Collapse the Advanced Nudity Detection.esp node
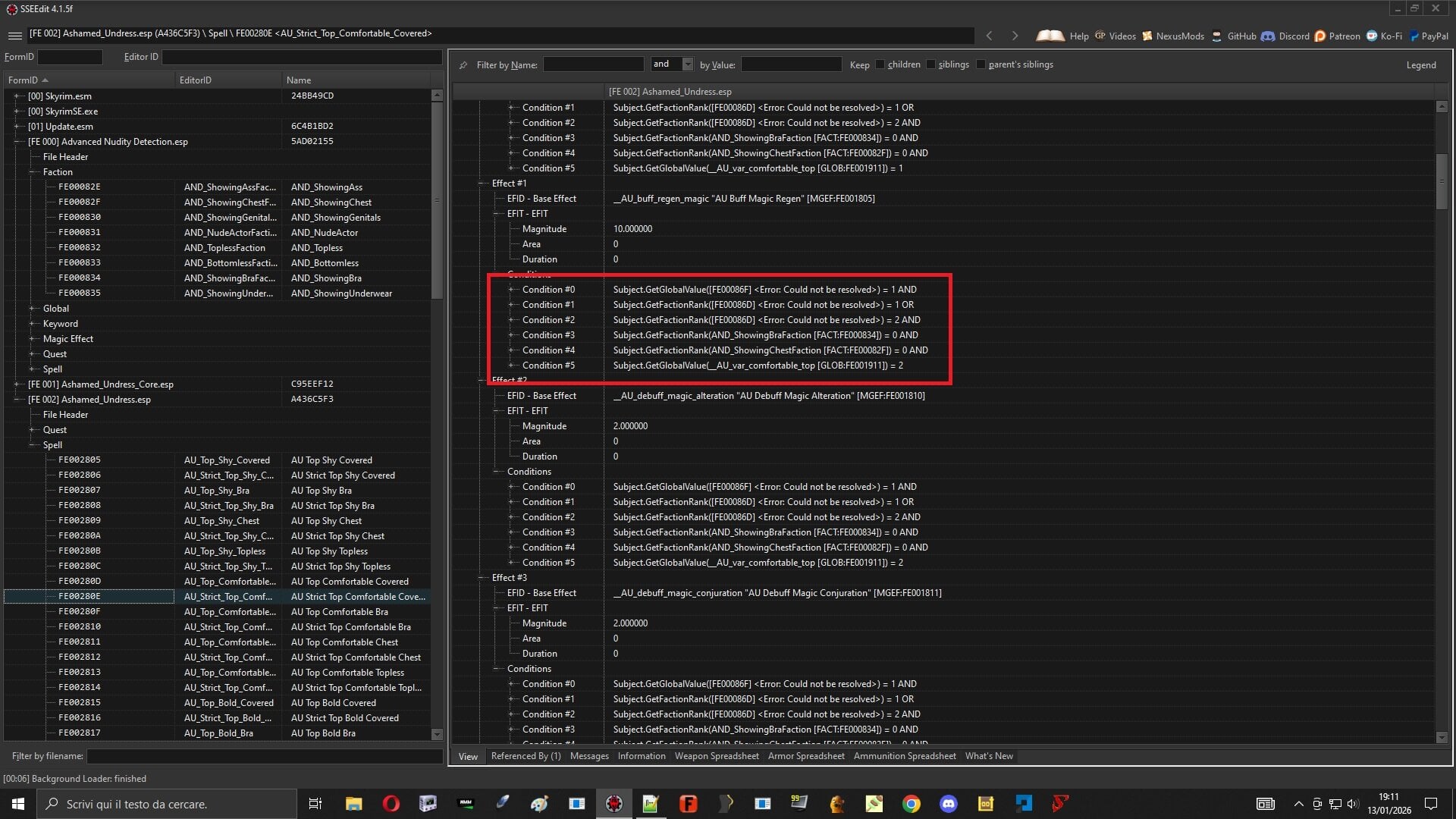1456x819 pixels. [x=17, y=142]
